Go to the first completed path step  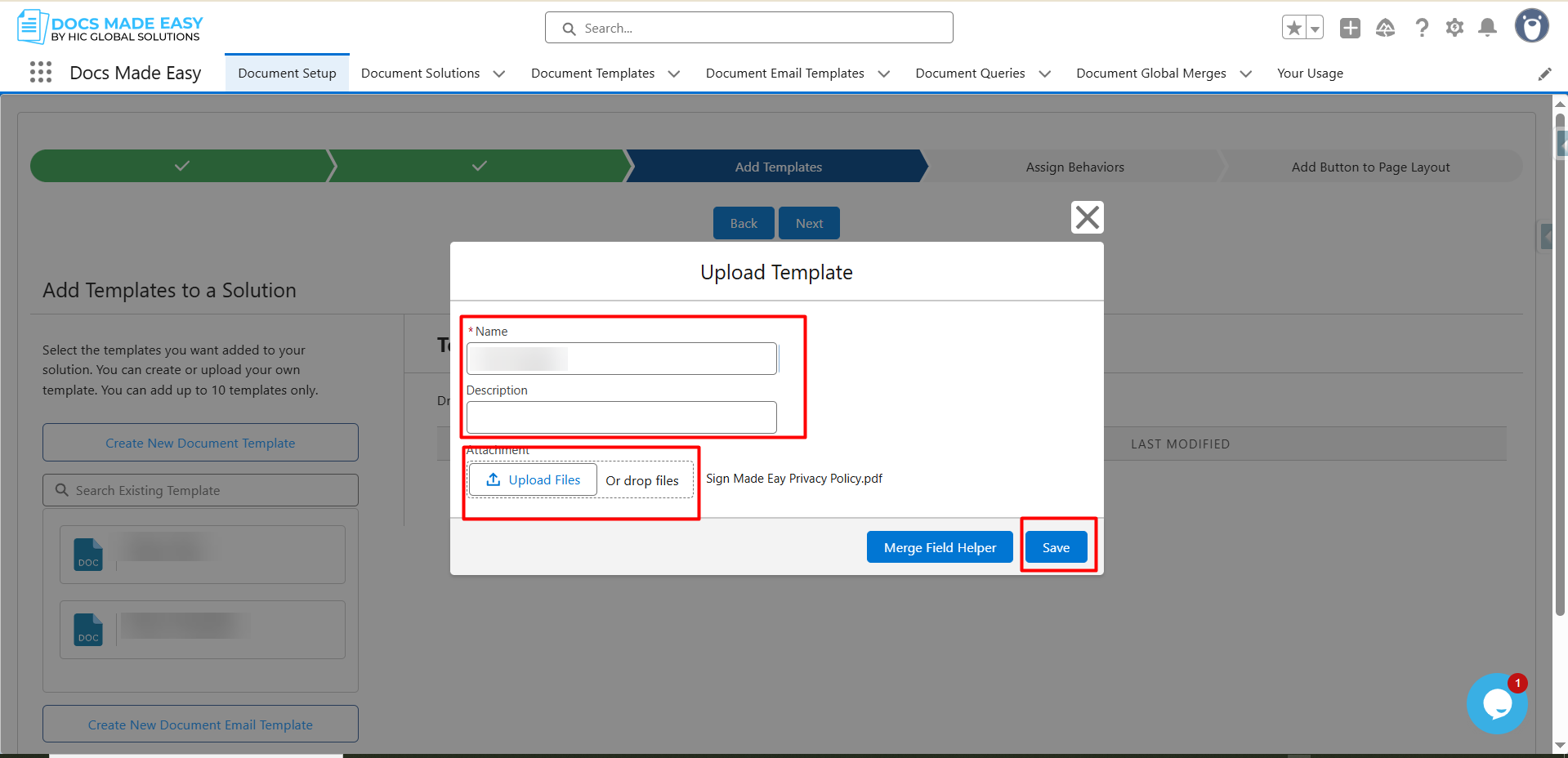point(181,166)
